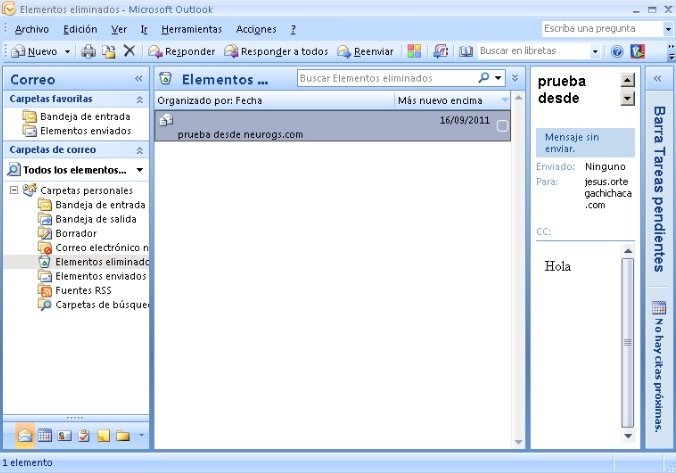The image size is (676, 473).
Task: Click the reading pane scroll down arrow
Action: pyautogui.click(x=628, y=436)
